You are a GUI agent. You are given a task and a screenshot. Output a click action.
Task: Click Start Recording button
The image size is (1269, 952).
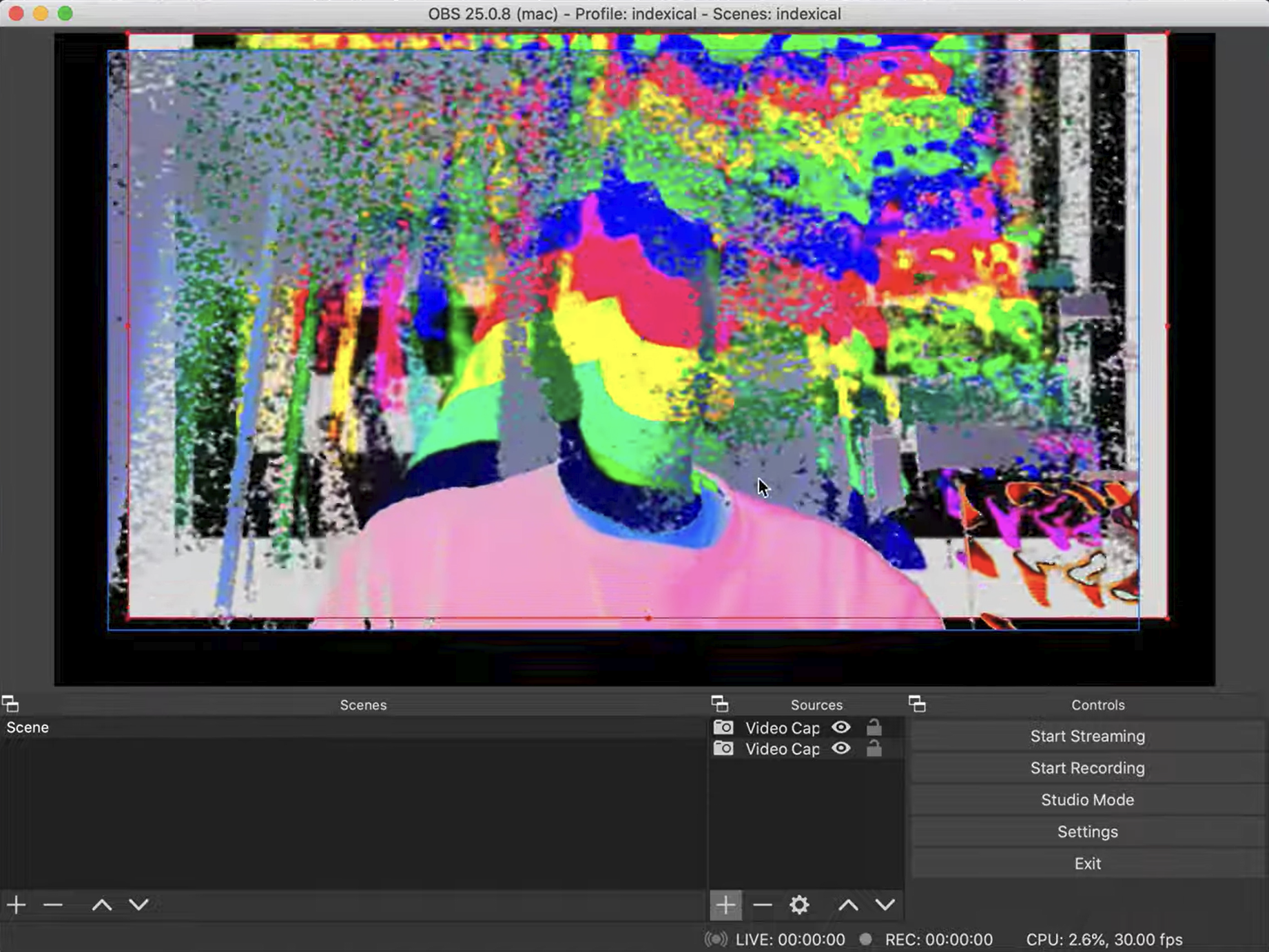click(1087, 768)
